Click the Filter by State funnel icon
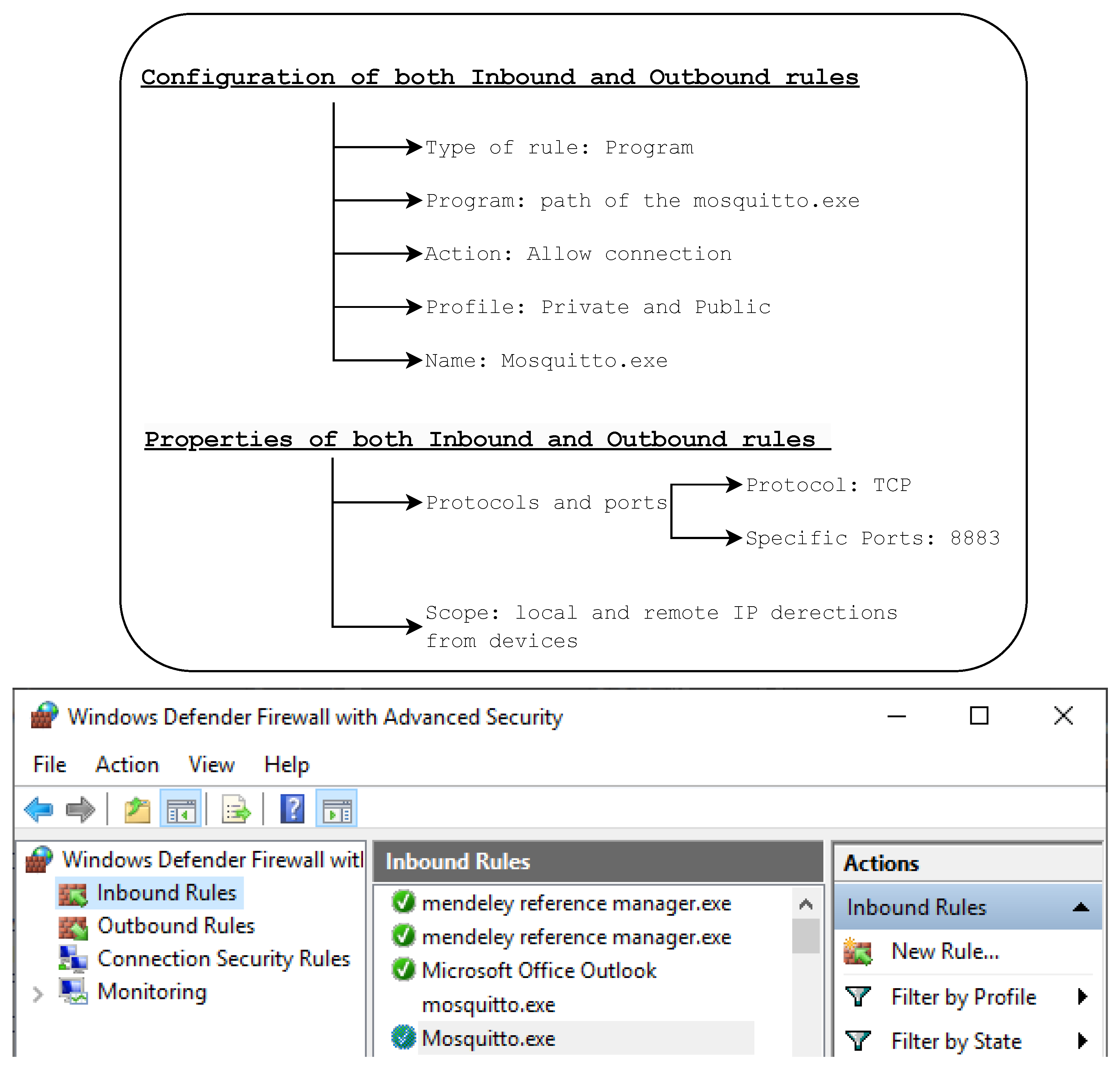Viewport: 1120px width, 1073px height. pos(858,1041)
